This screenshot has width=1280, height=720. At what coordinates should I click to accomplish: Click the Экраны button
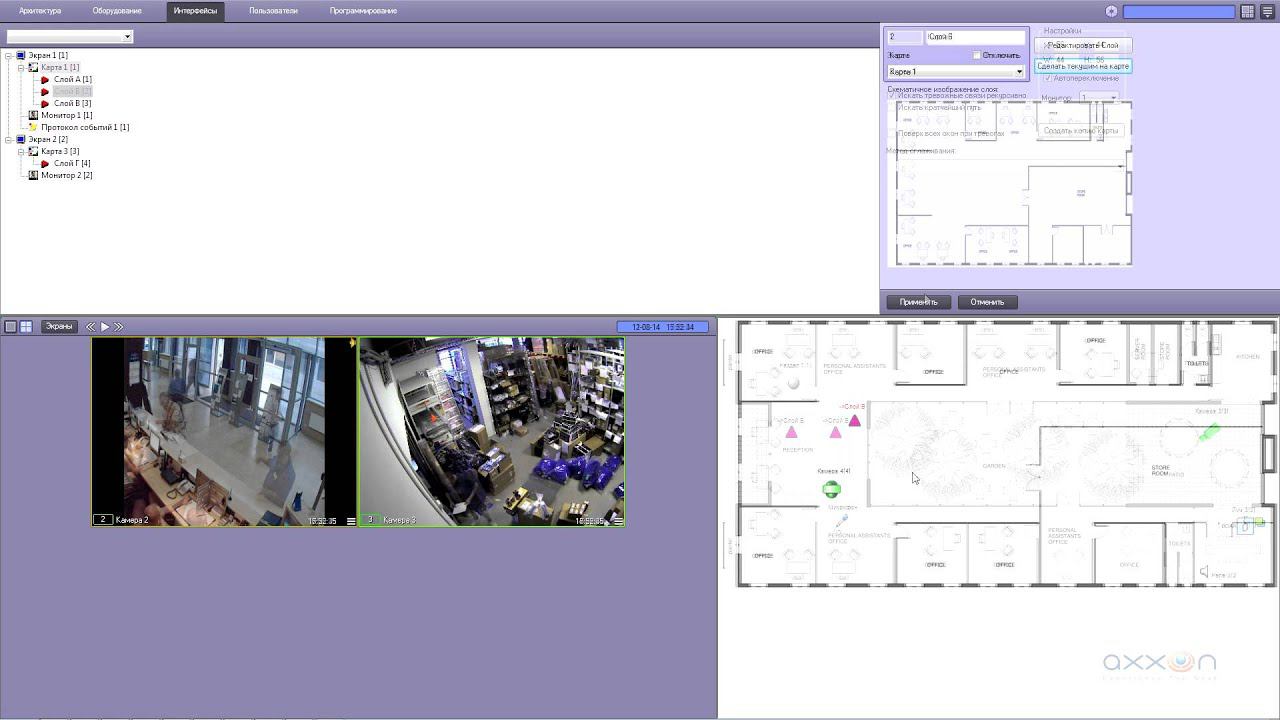59,327
